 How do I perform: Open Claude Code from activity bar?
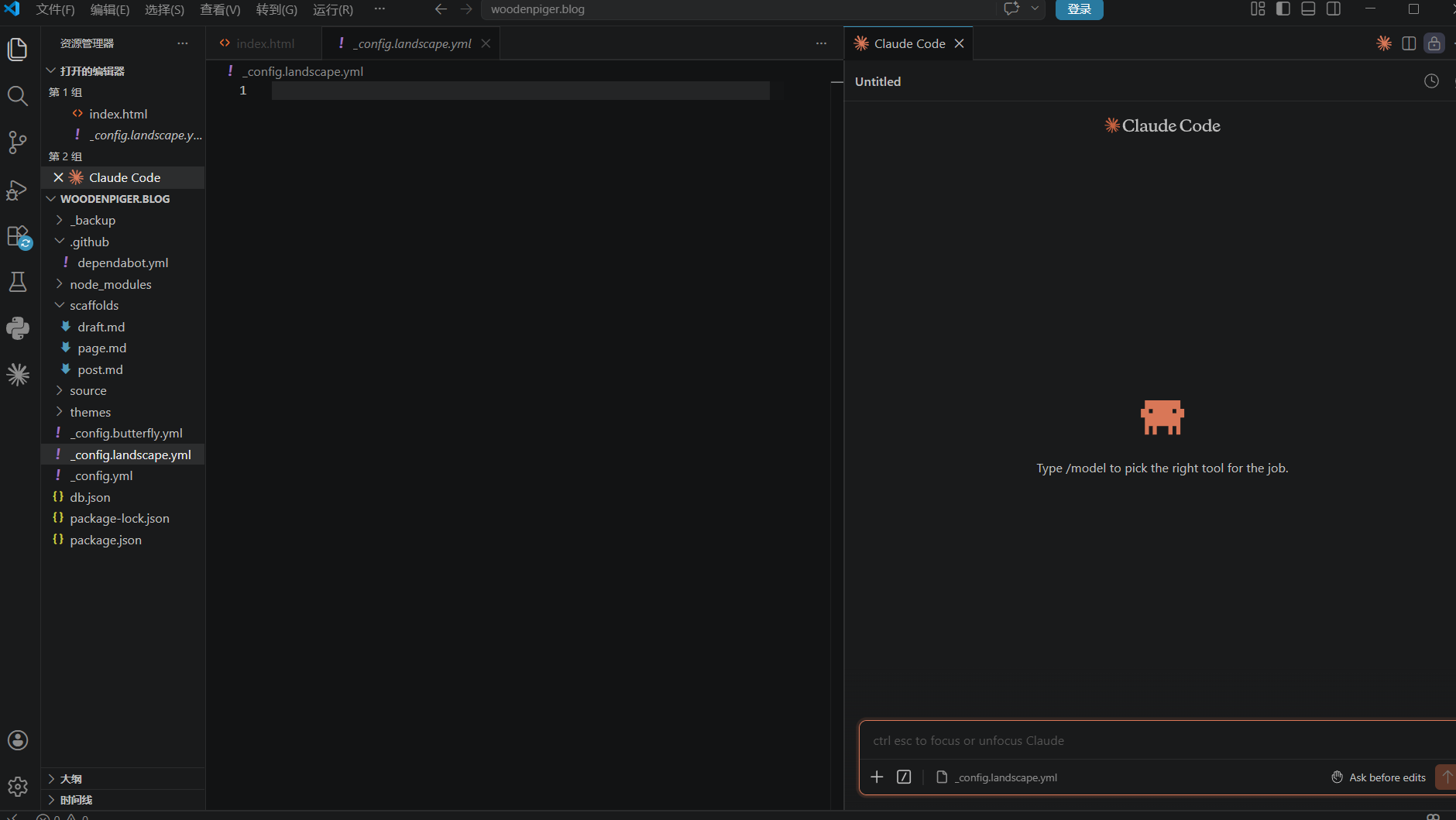click(17, 375)
